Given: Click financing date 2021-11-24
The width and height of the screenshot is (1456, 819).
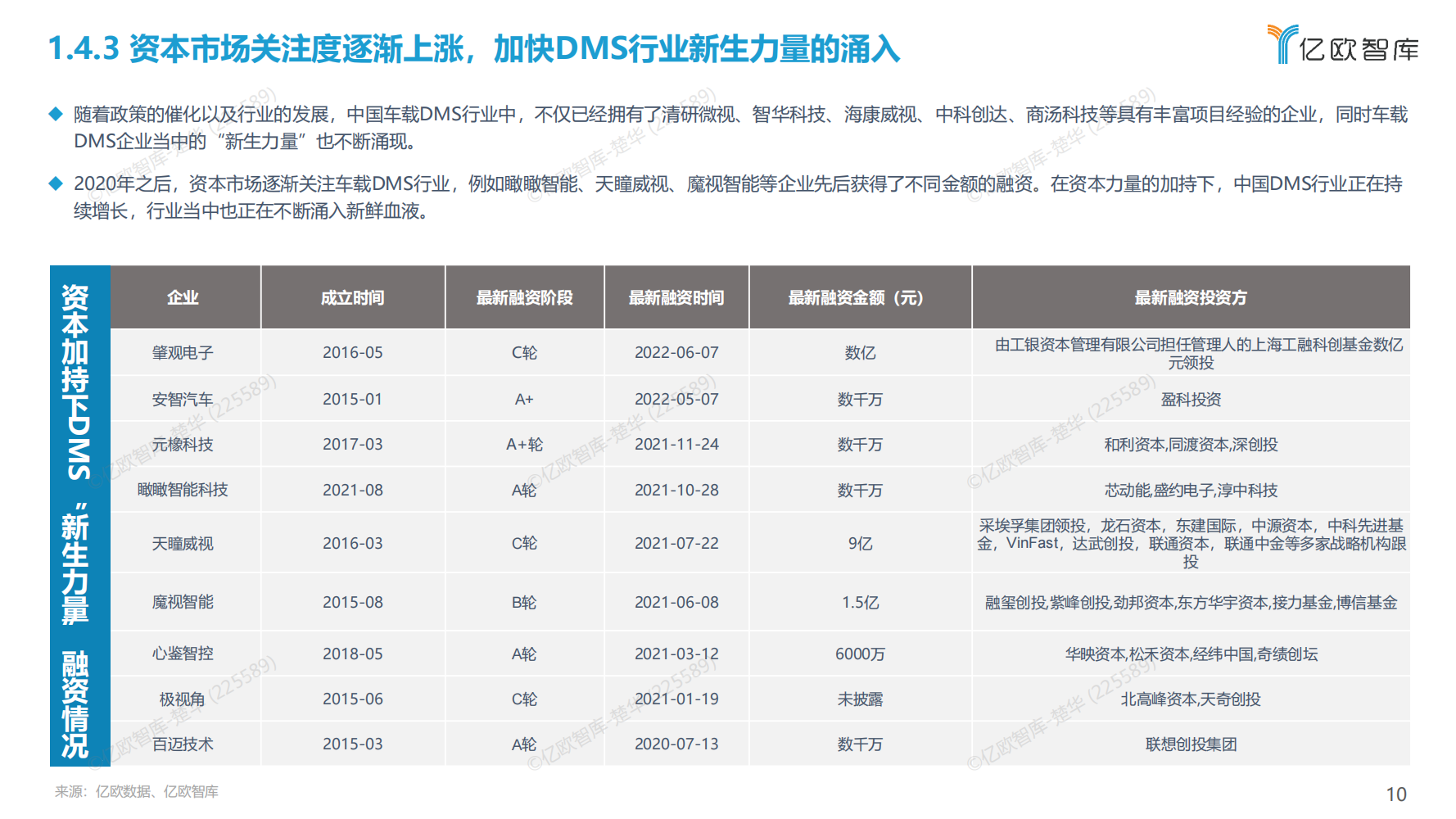Looking at the screenshot, I should [x=676, y=445].
